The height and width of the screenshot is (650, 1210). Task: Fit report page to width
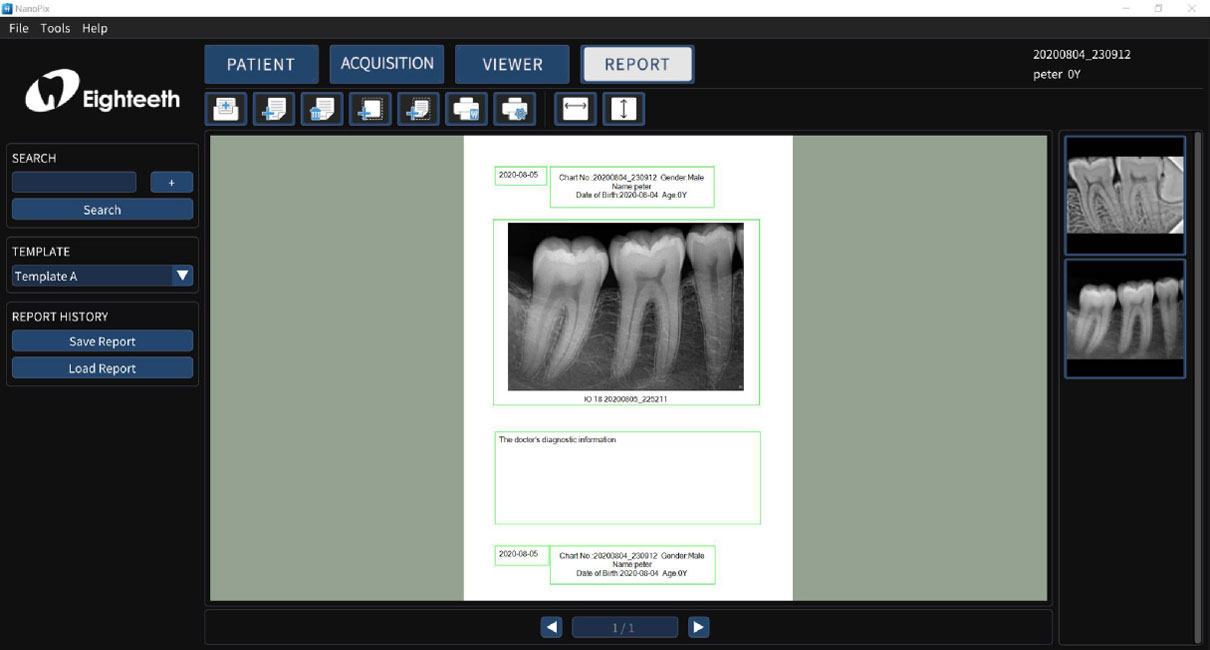point(574,109)
